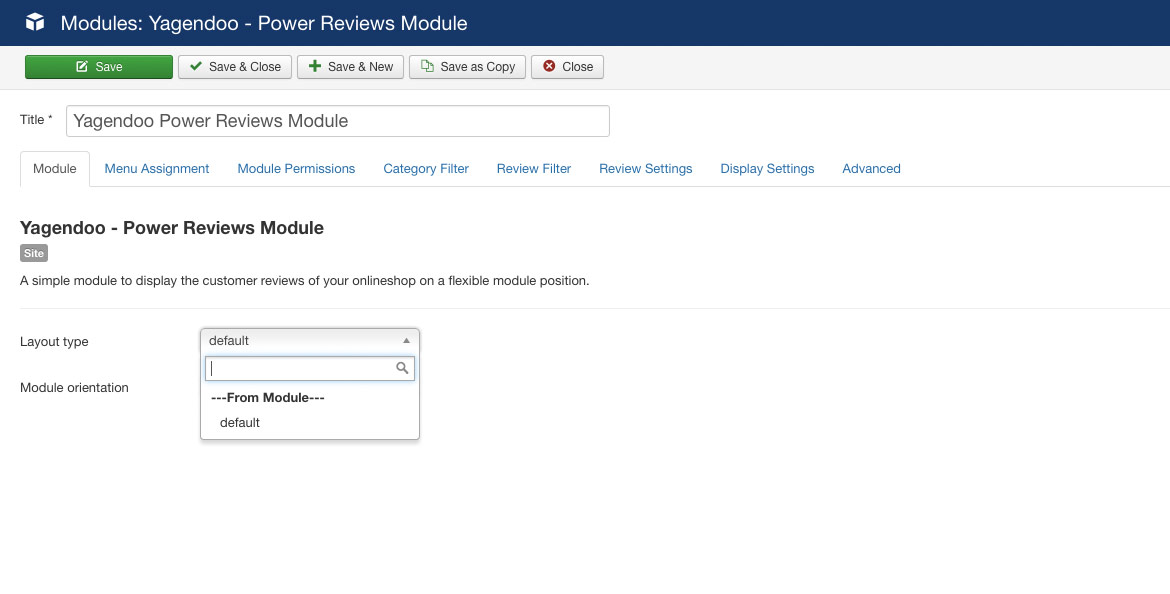The image size is (1170, 594).
Task: Click the green Save button
Action: point(98,66)
